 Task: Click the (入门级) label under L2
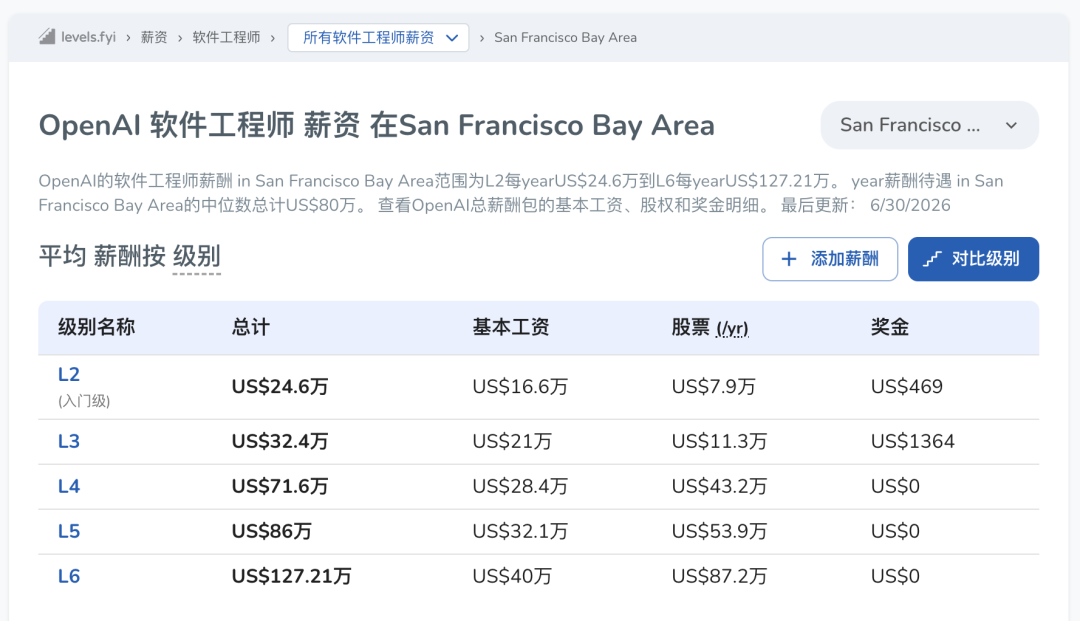(x=84, y=401)
